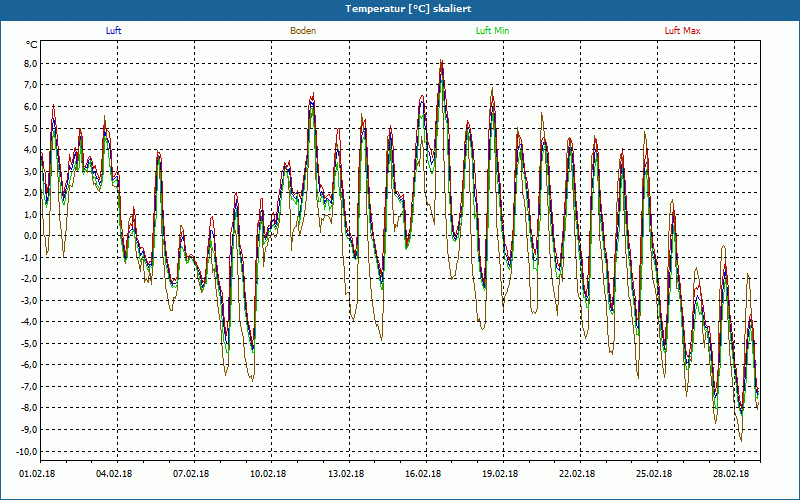Click the 10.02.18 date label
800x500 pixels.
tap(268, 474)
